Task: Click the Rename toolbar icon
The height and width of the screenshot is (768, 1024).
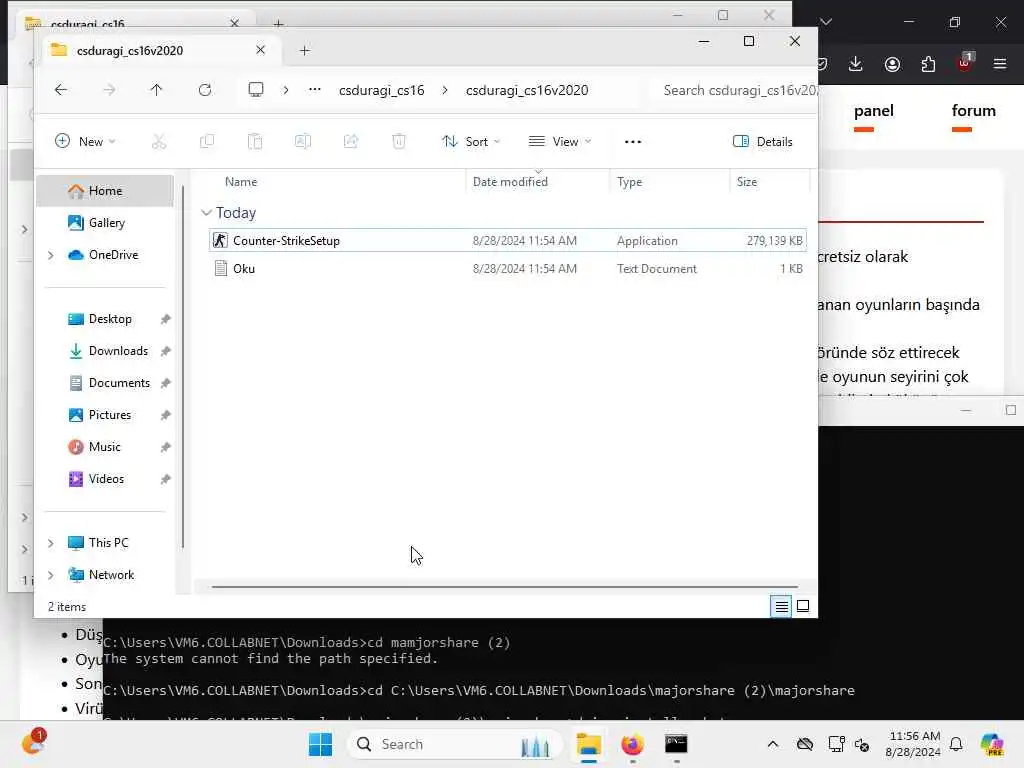Action: [303, 142]
